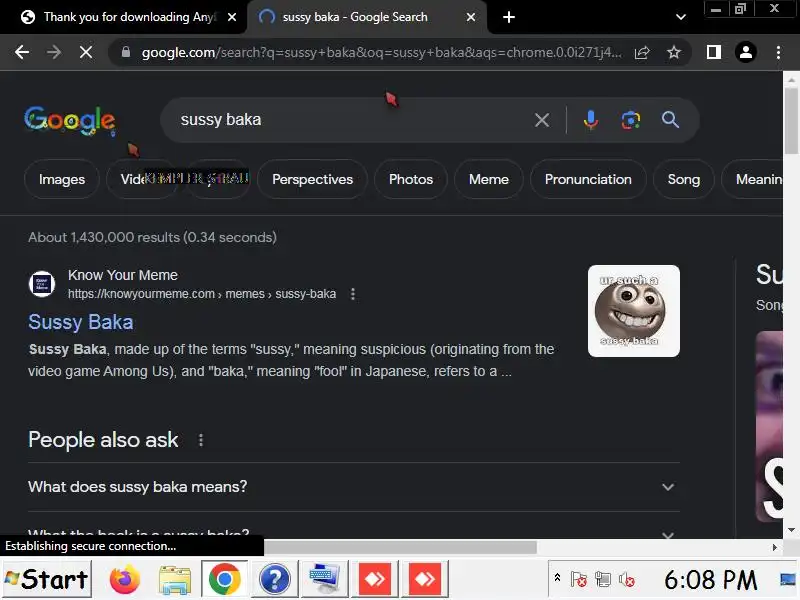Go back to the previous page

pos(21,52)
